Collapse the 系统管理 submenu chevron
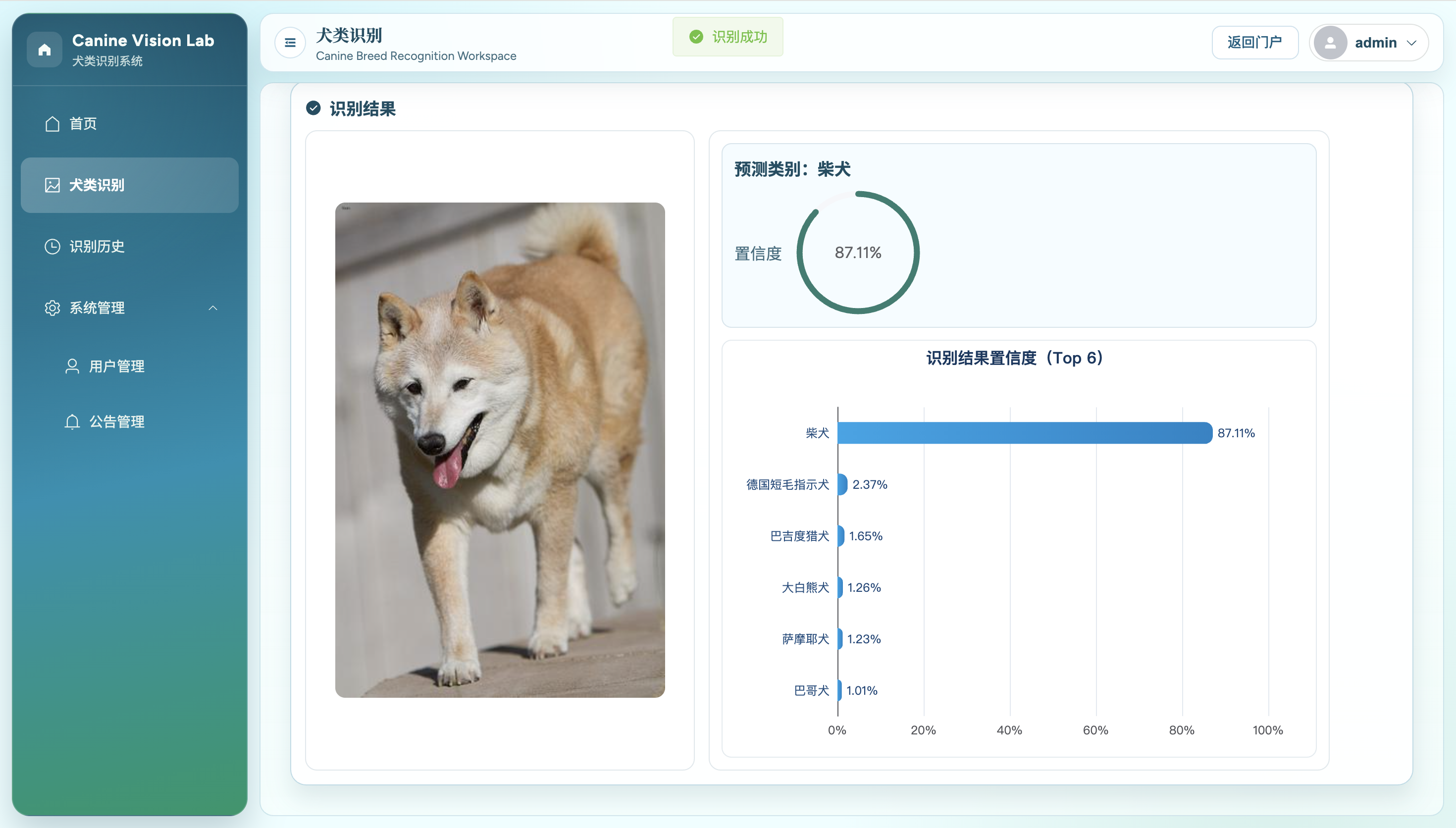 click(x=212, y=308)
